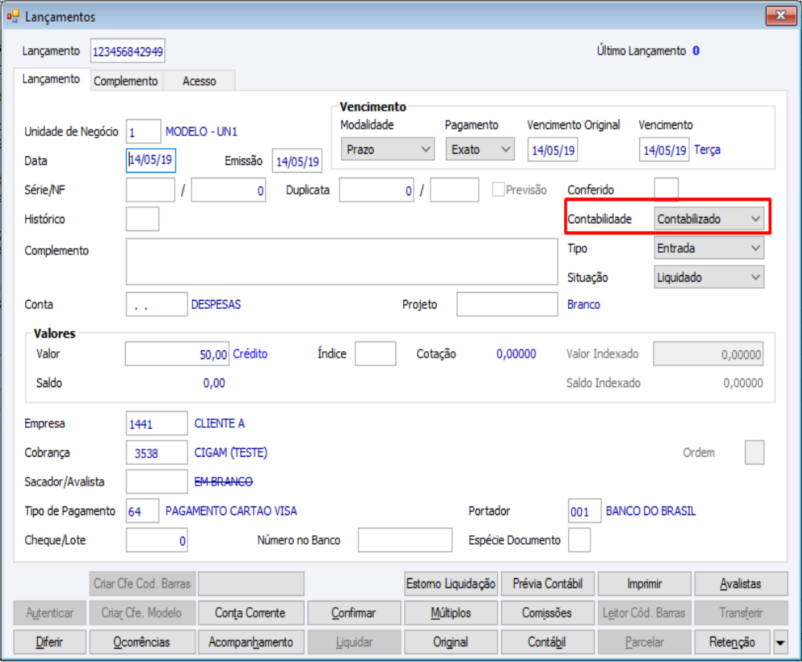Open the Tipo Entrada dropdown
The image size is (802, 662).
709,248
